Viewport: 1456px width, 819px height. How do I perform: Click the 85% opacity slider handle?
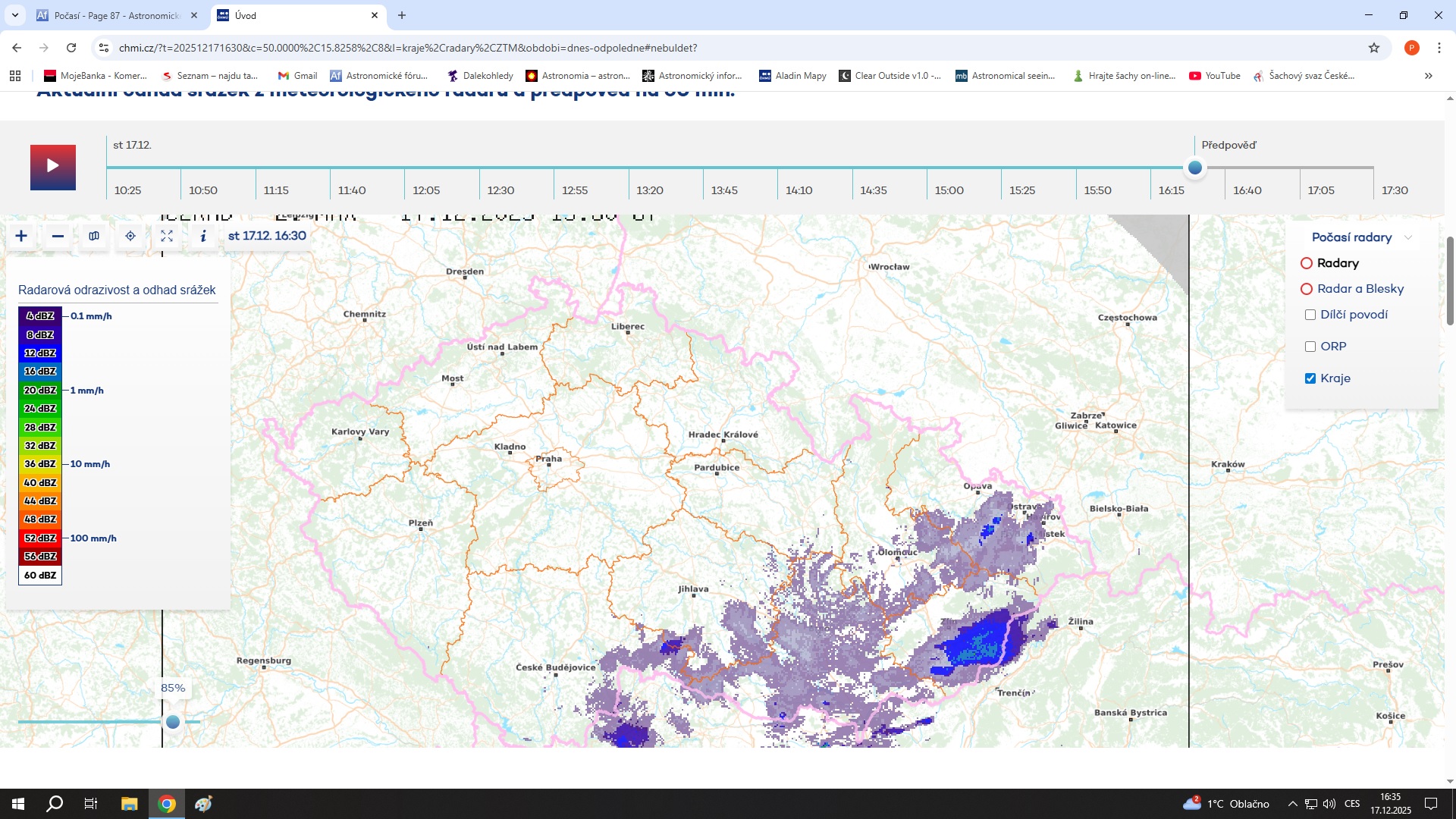173,722
